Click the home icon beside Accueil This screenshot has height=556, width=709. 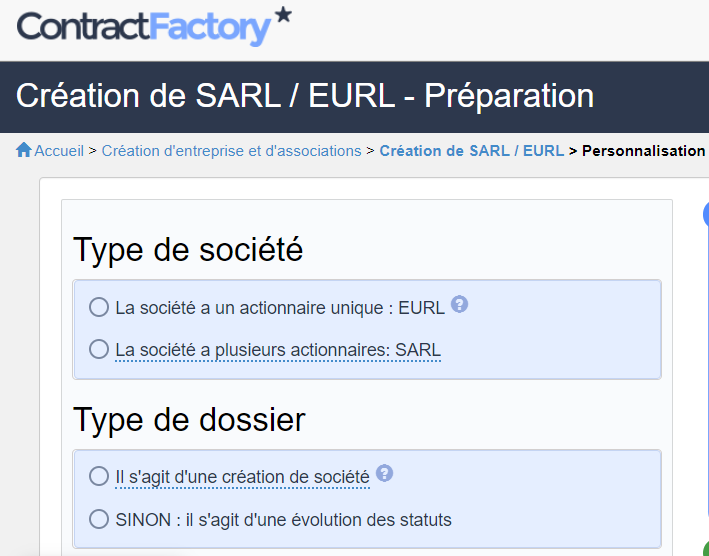click(x=24, y=150)
